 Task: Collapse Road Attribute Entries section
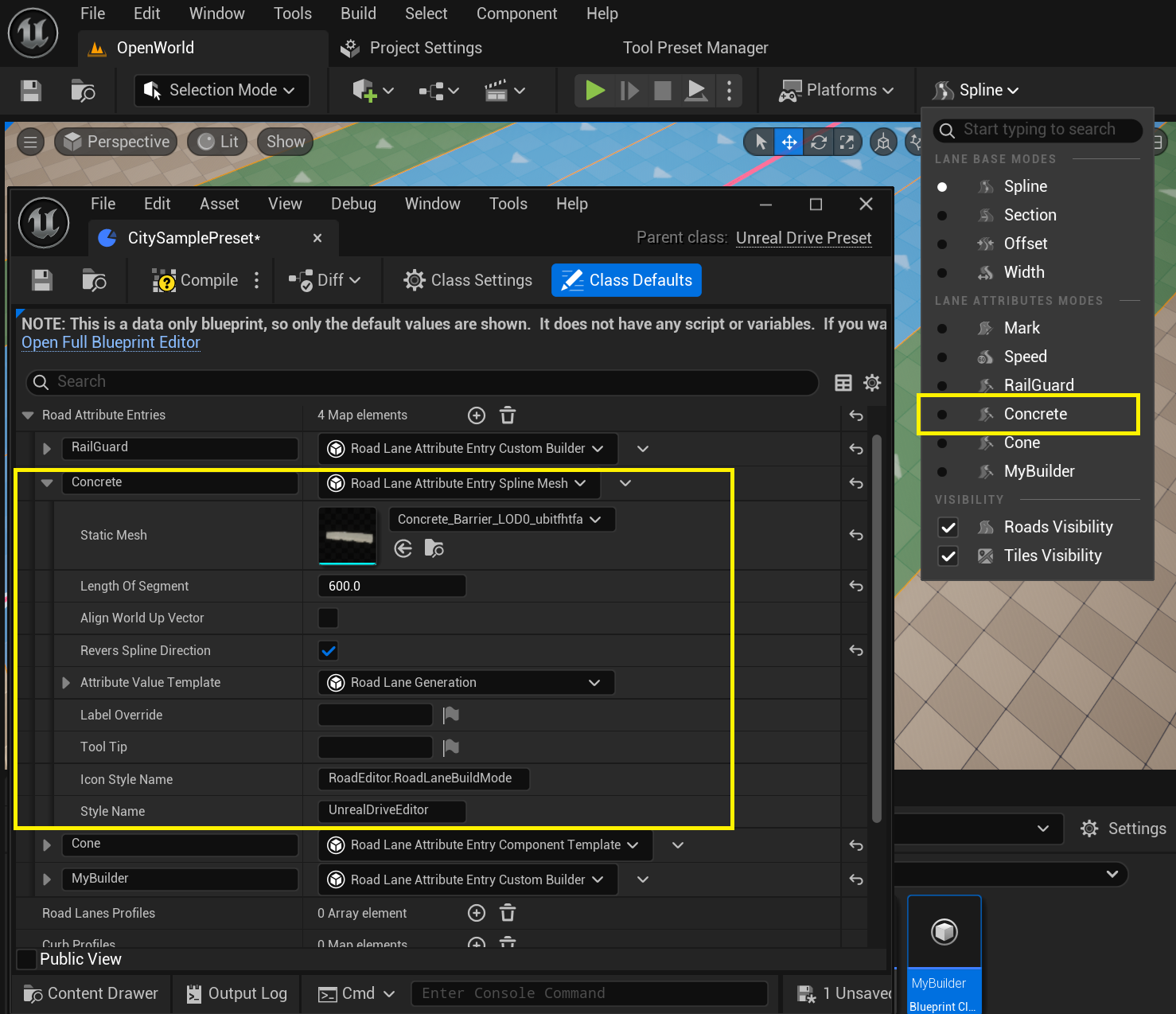tap(28, 415)
